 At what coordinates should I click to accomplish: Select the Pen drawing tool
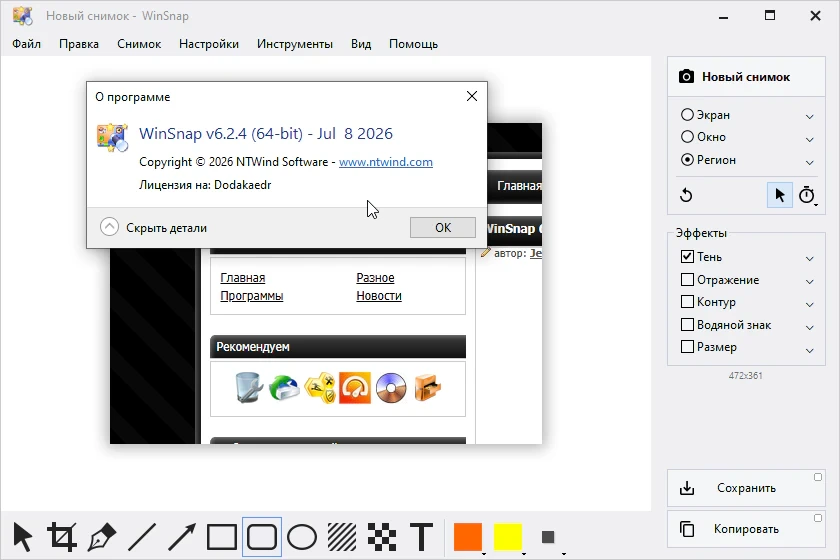click(x=102, y=537)
